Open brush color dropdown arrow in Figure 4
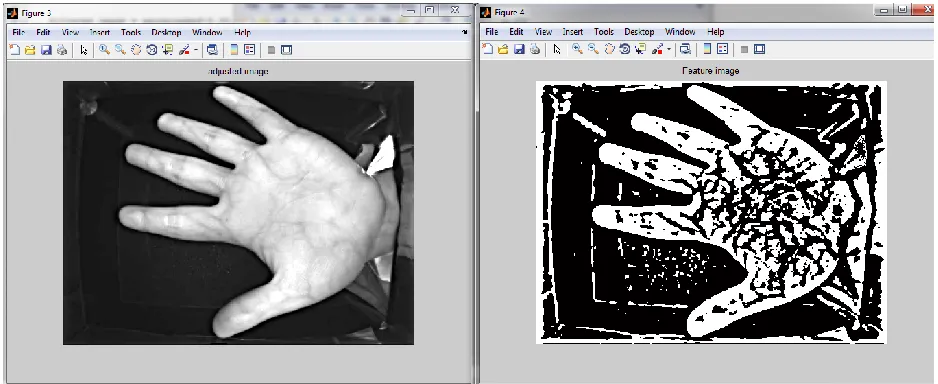938x384 pixels. (669, 49)
